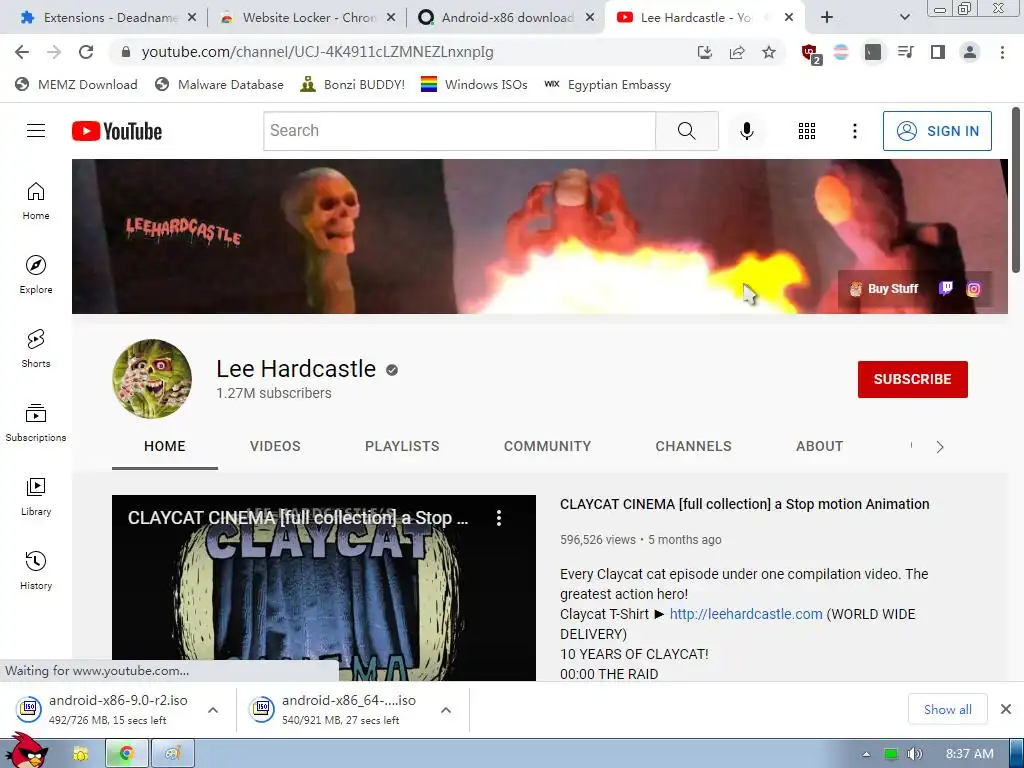Viewport: 1024px width, 768px height.
Task: Open the channel CHANNELS tab
Action: 694,446
